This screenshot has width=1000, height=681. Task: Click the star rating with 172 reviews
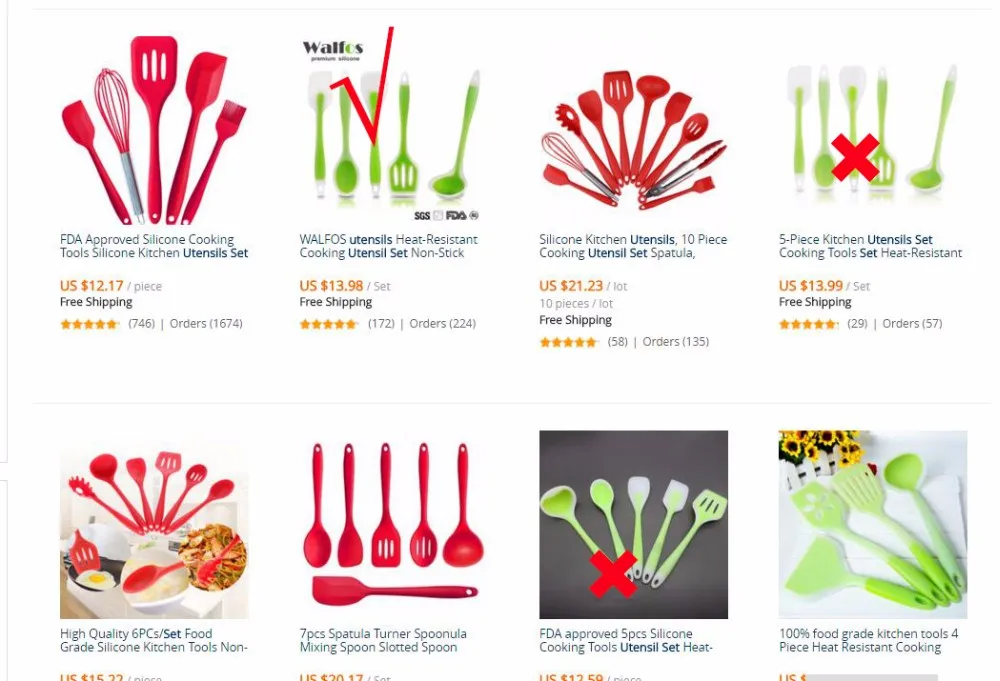click(x=329, y=324)
